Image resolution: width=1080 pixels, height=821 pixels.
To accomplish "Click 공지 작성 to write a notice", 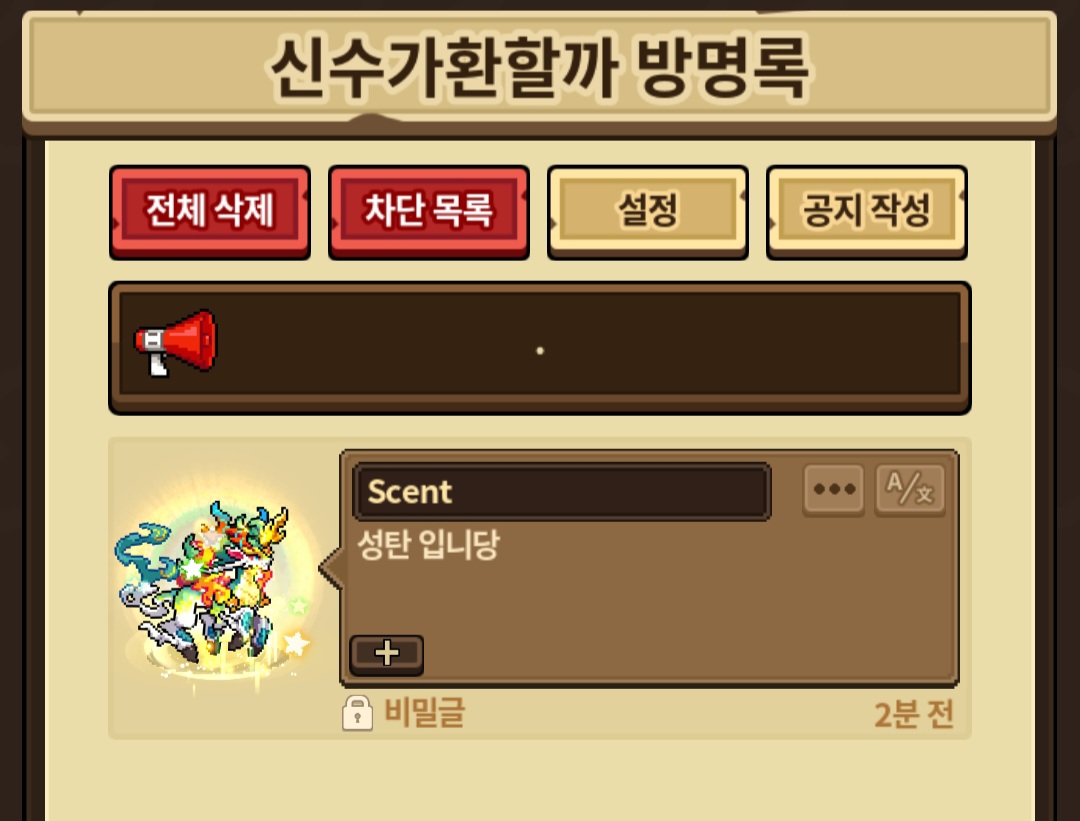I will point(866,211).
